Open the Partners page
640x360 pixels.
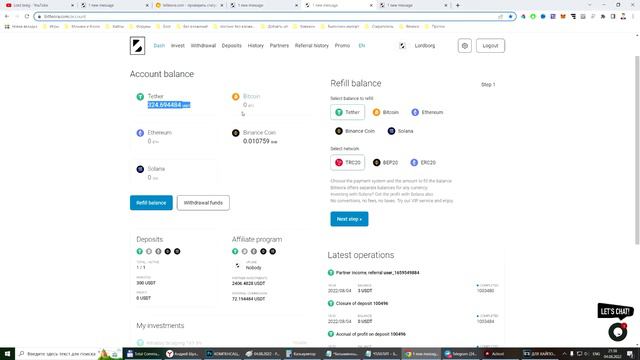coord(279,46)
